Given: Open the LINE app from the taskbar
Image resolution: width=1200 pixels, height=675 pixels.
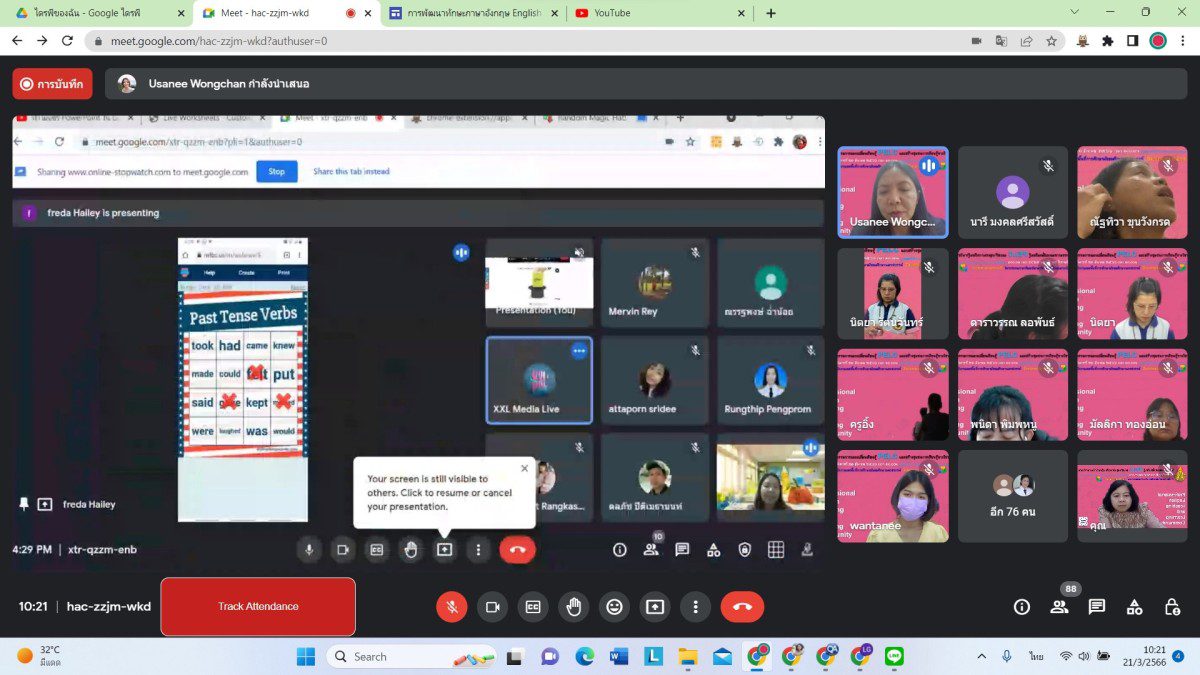Looking at the screenshot, I should [x=894, y=656].
